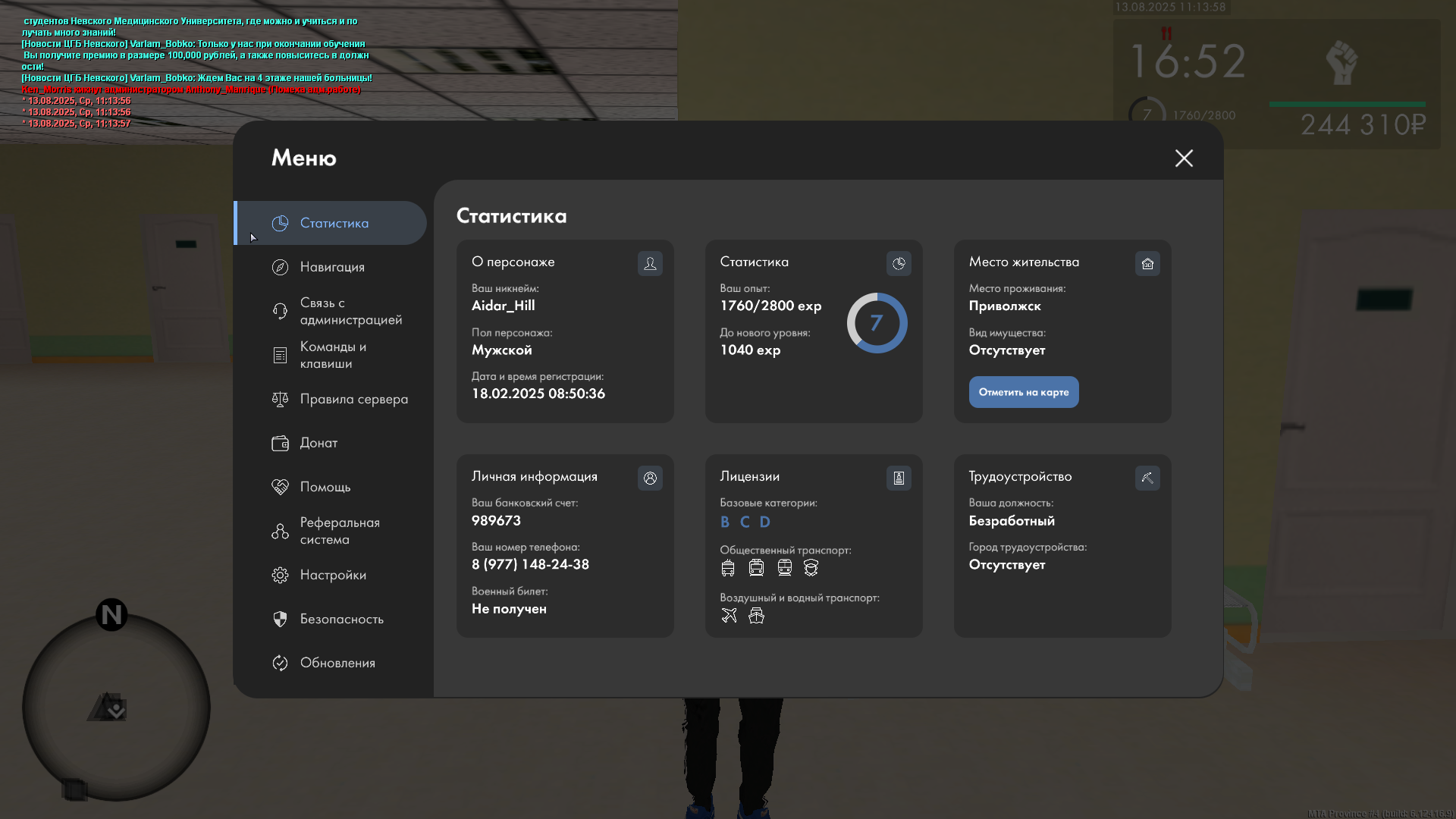This screenshot has height=819, width=1456.
Task: Open Связь с администрацией section
Action: [350, 311]
